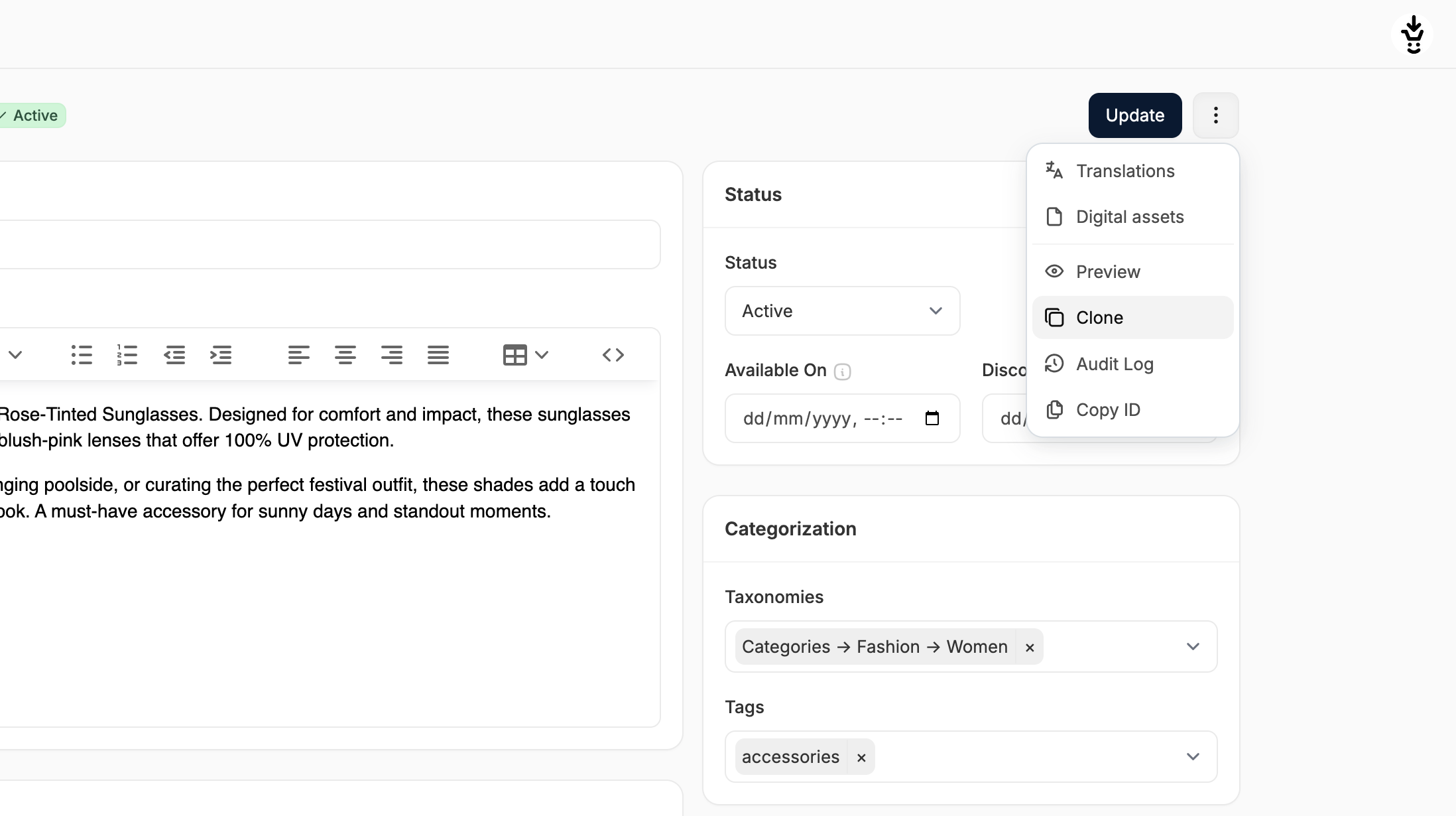Click the Update button

pyautogui.click(x=1134, y=115)
